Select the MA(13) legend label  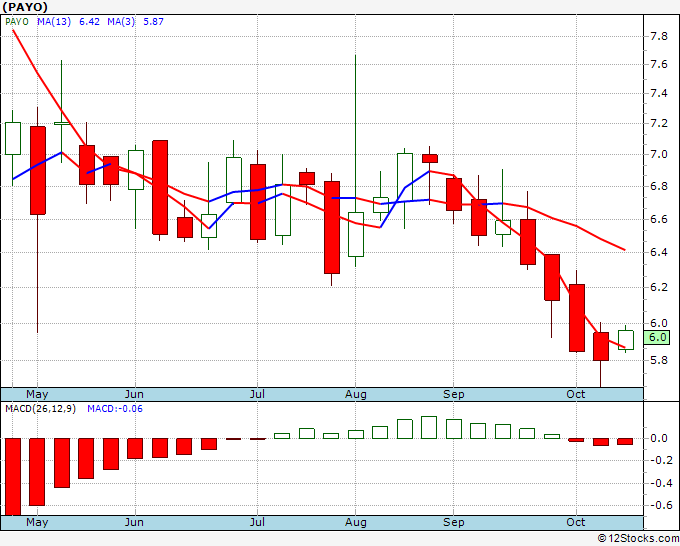tap(54, 22)
